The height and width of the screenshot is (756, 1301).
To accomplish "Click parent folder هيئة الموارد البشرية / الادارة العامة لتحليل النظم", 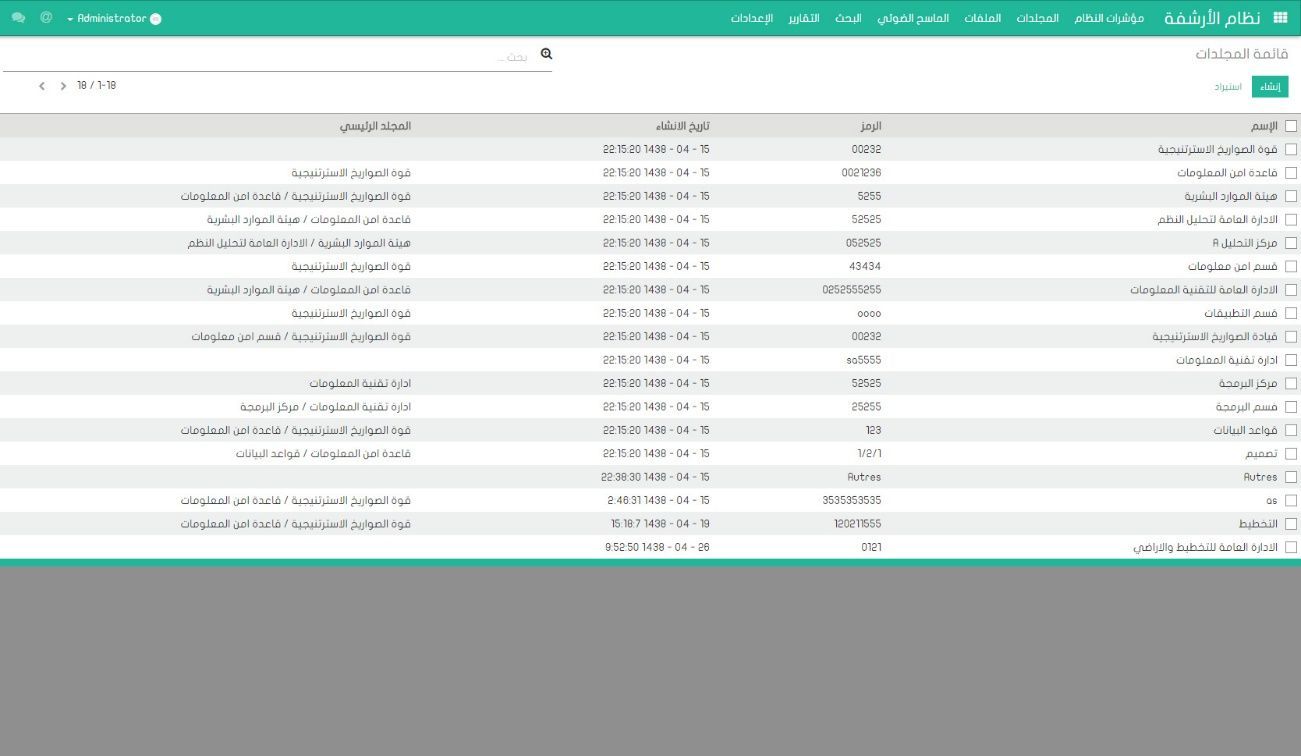I will tap(300, 243).
